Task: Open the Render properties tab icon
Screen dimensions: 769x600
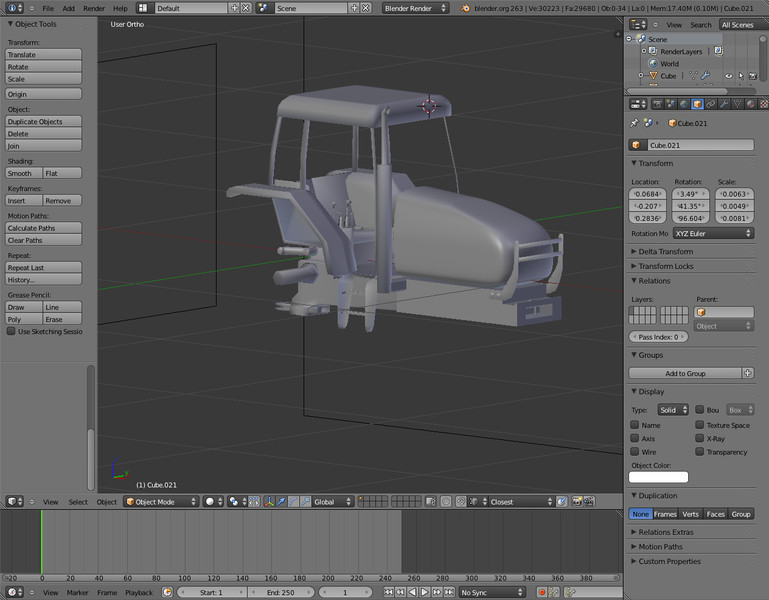Action: tap(657, 104)
